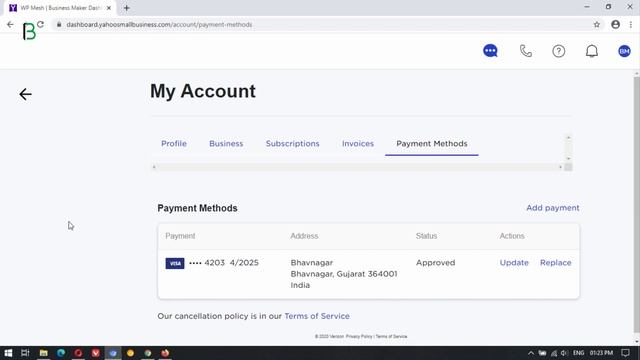Launch Edge browser from the taskbar
The width and height of the screenshot is (640, 360).
pos(61,353)
